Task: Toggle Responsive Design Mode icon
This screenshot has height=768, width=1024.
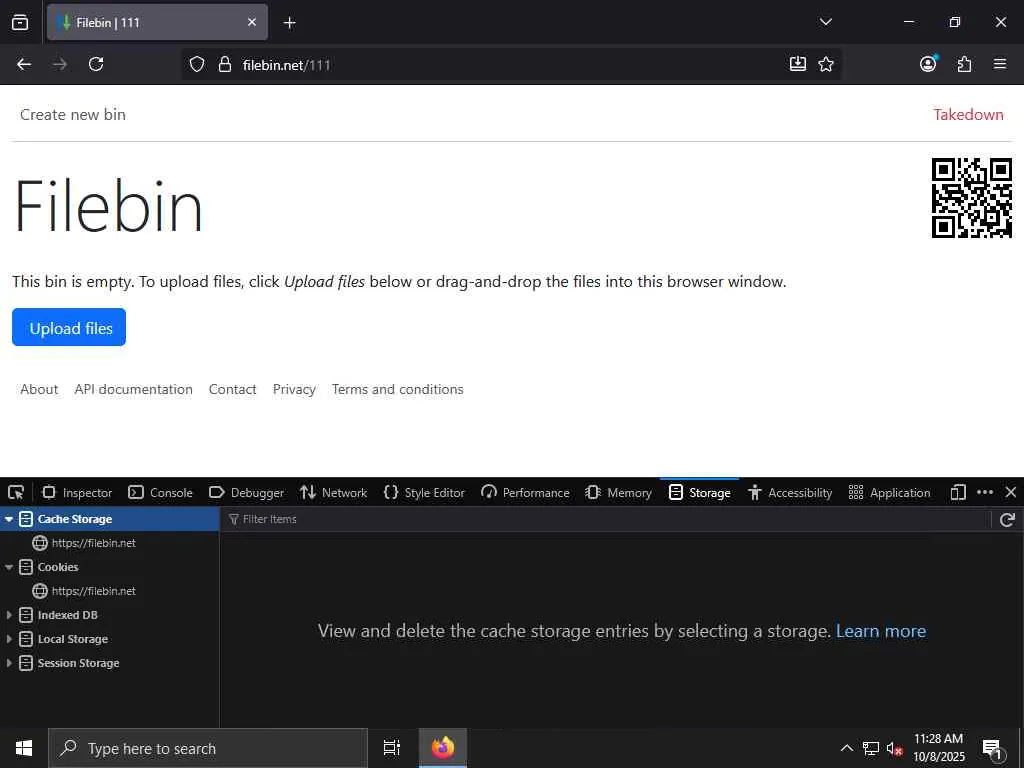Action: coord(958,492)
